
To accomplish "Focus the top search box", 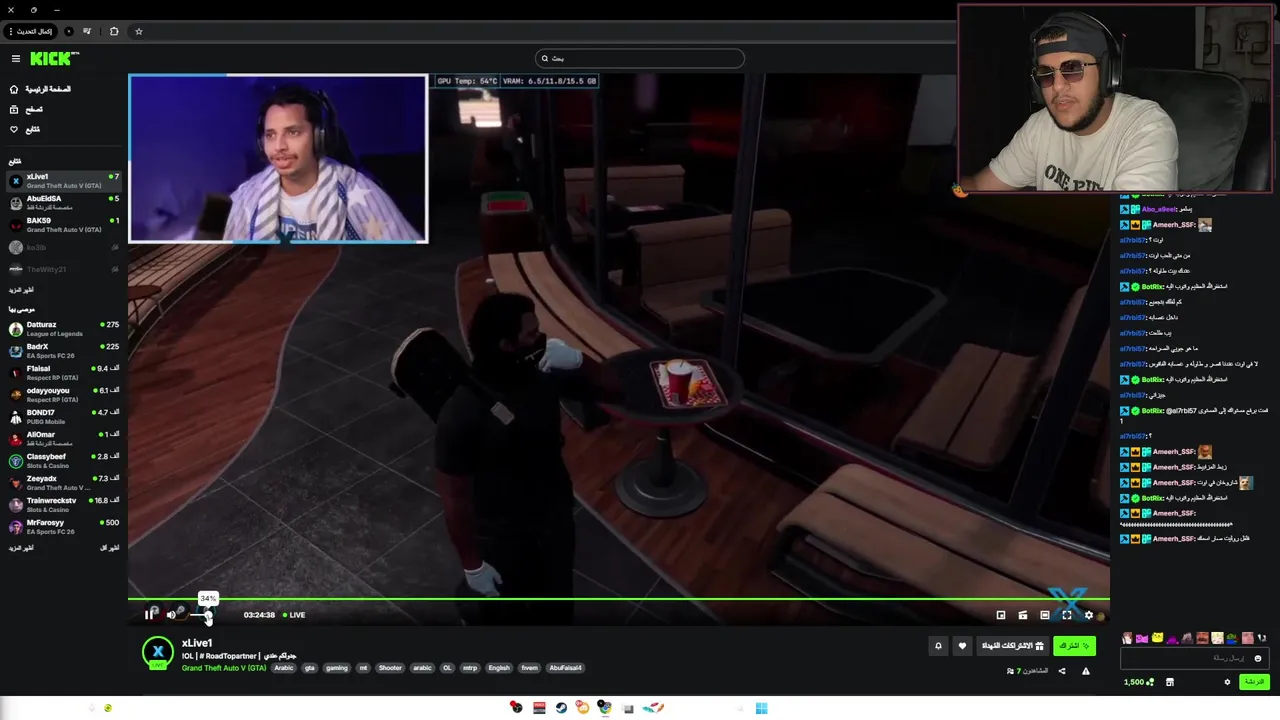I will pos(640,58).
